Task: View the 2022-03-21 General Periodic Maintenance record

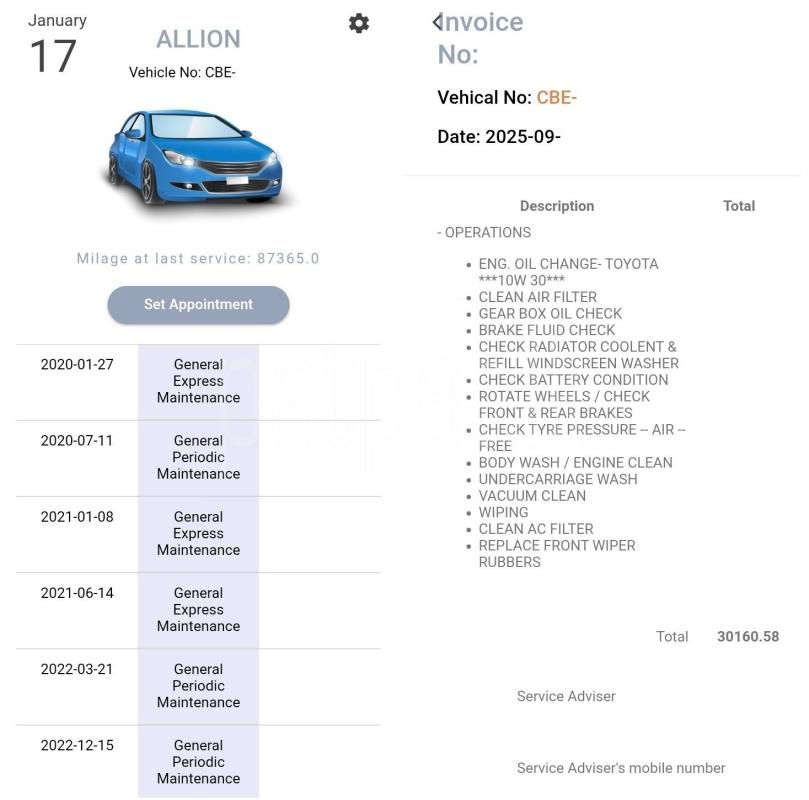Action: 198,685
